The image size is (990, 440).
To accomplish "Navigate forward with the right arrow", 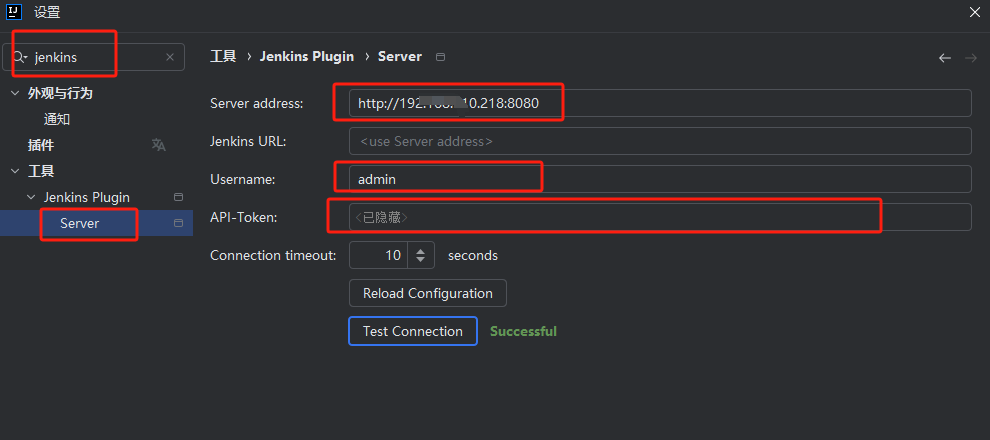I will (970, 58).
